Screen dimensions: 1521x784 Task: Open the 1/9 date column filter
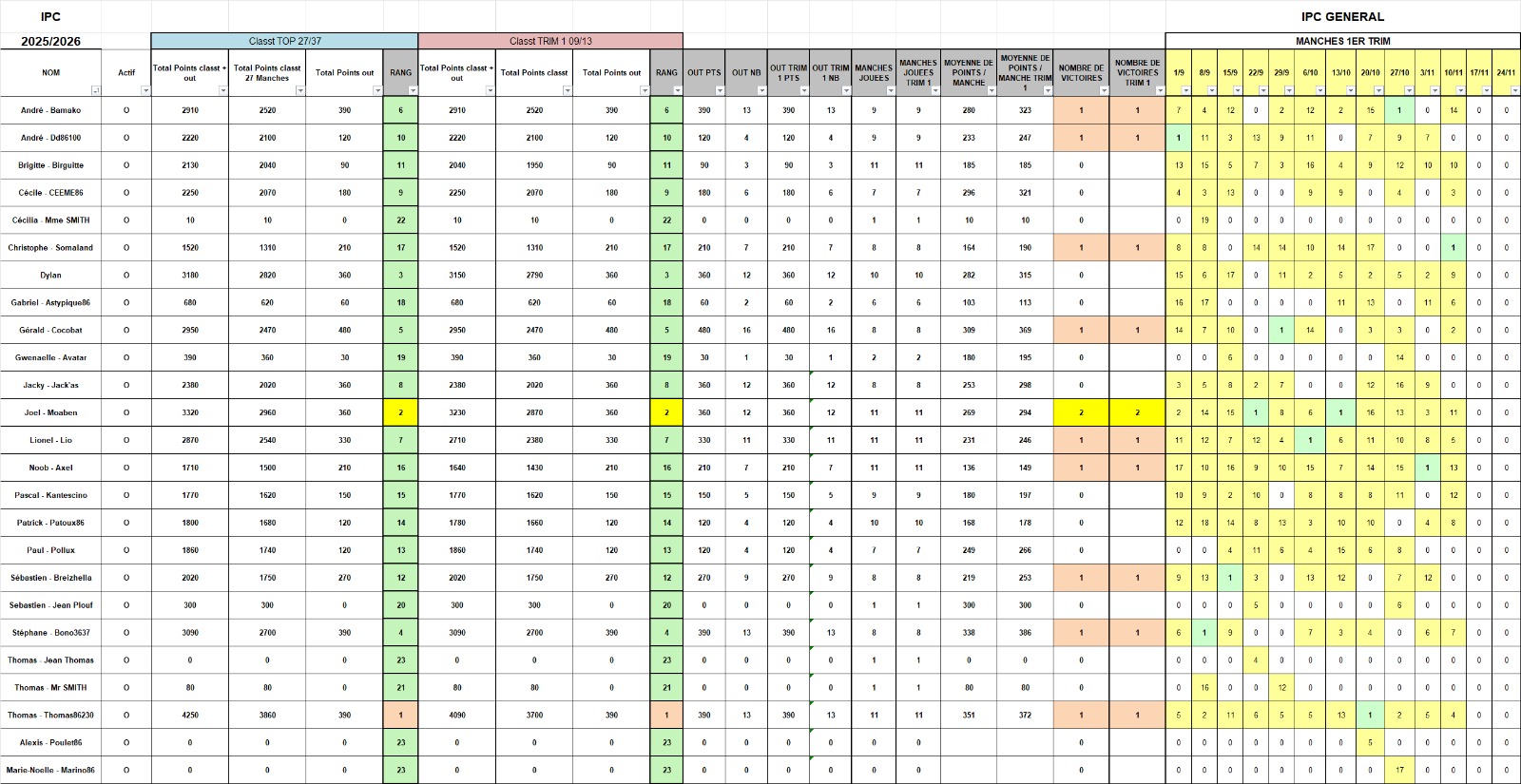coord(1186,90)
